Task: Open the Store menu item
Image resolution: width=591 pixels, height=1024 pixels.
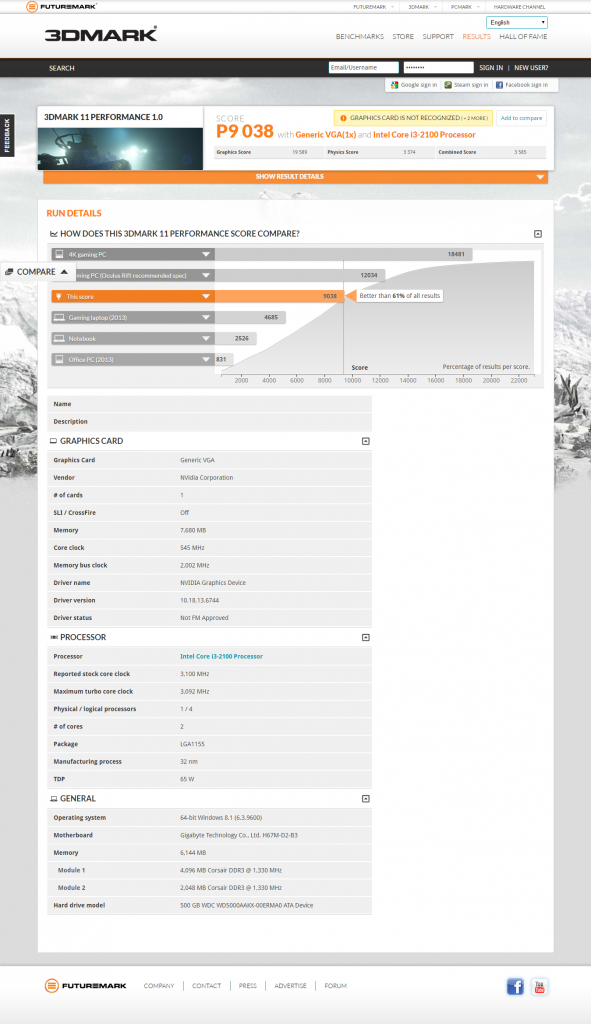Action: (x=403, y=37)
